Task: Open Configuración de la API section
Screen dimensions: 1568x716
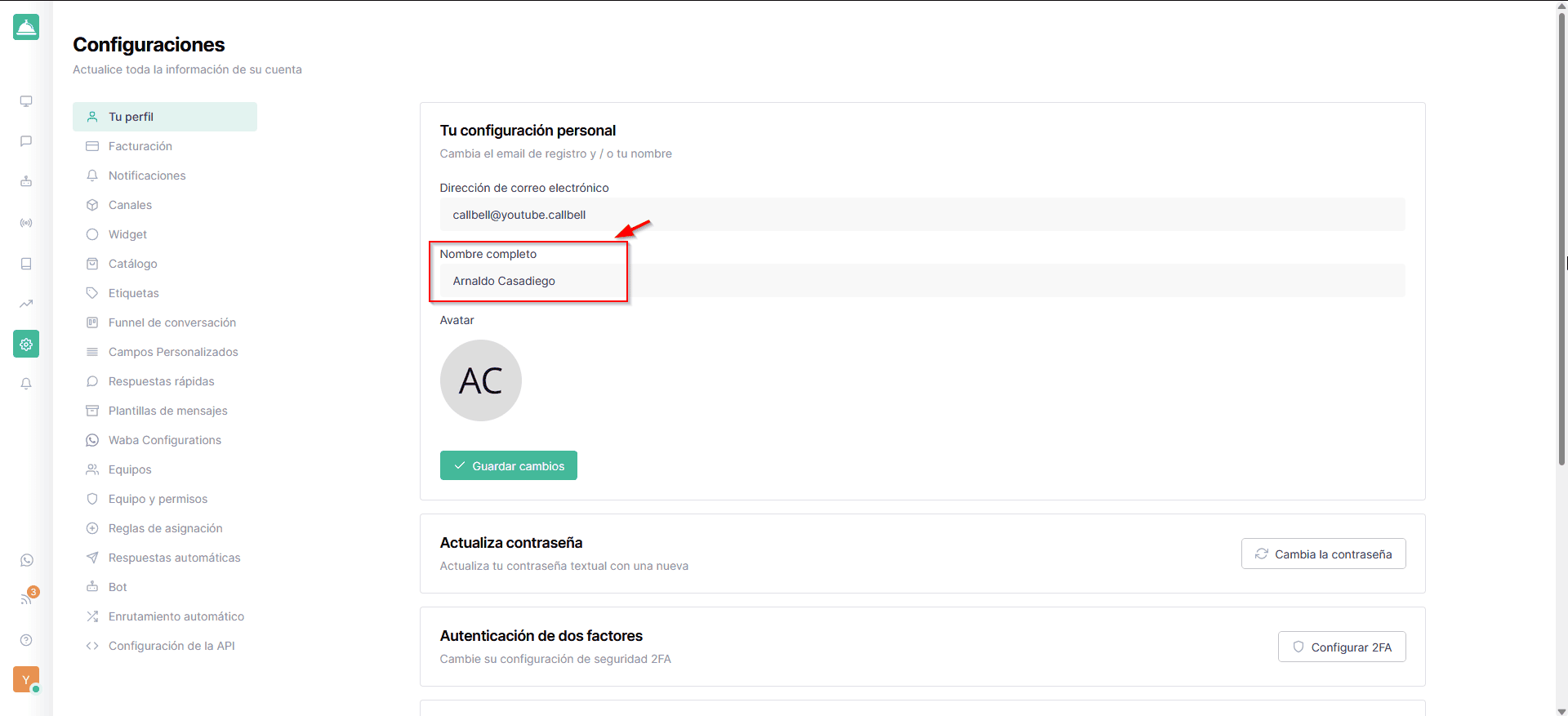Action: [x=171, y=646]
